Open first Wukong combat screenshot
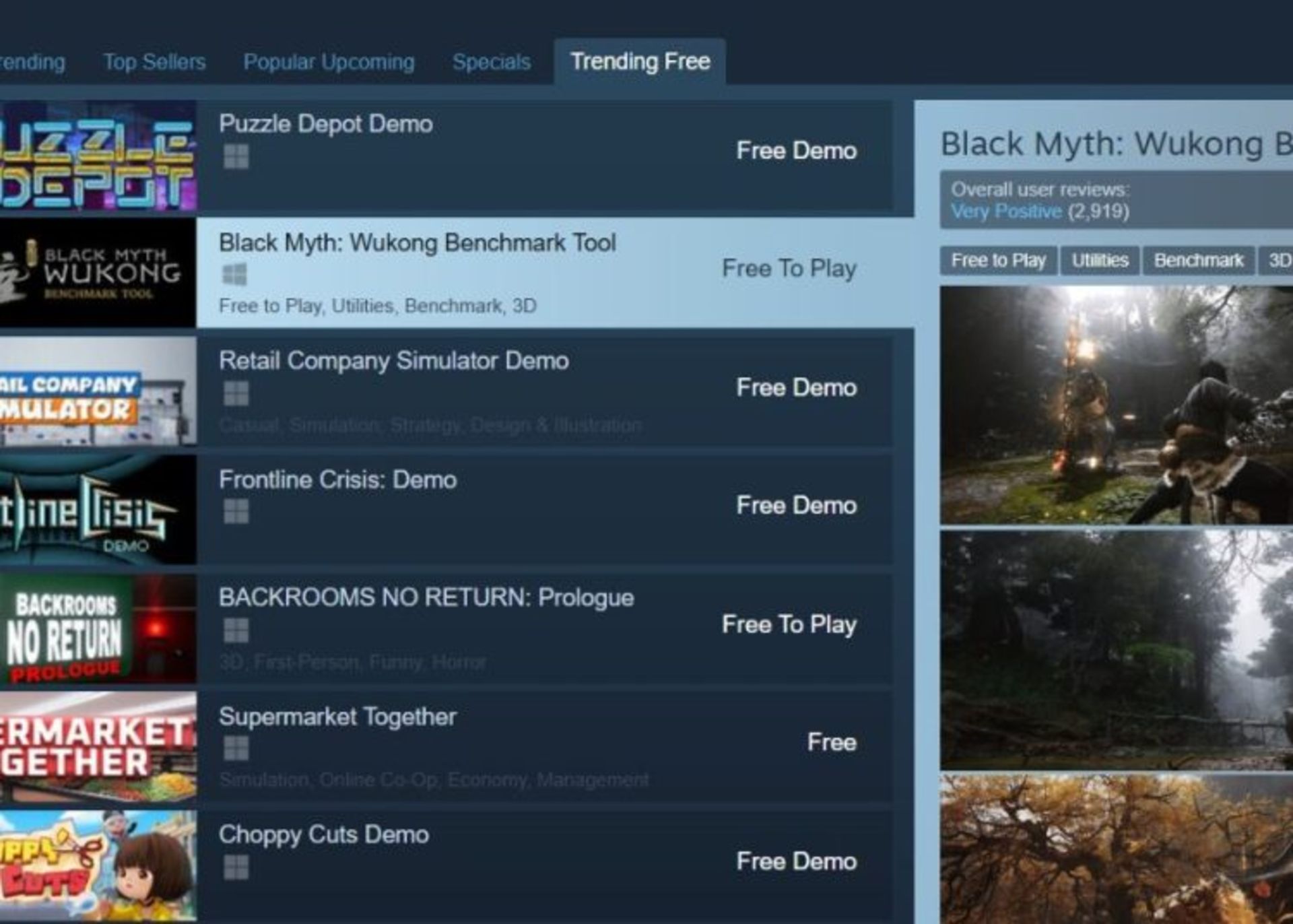This screenshot has width=1293, height=924. click(x=1117, y=405)
